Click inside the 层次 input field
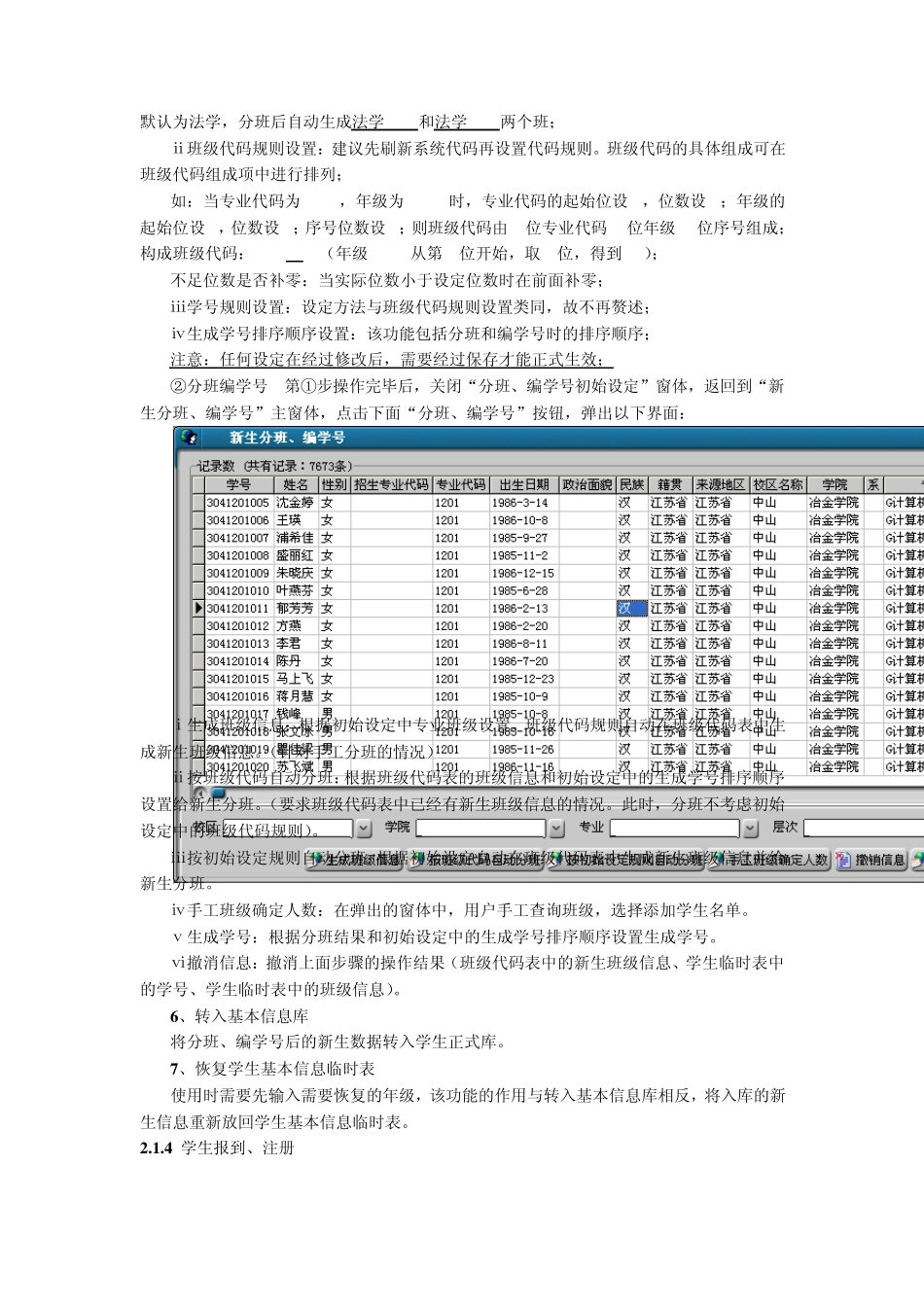 click(864, 828)
